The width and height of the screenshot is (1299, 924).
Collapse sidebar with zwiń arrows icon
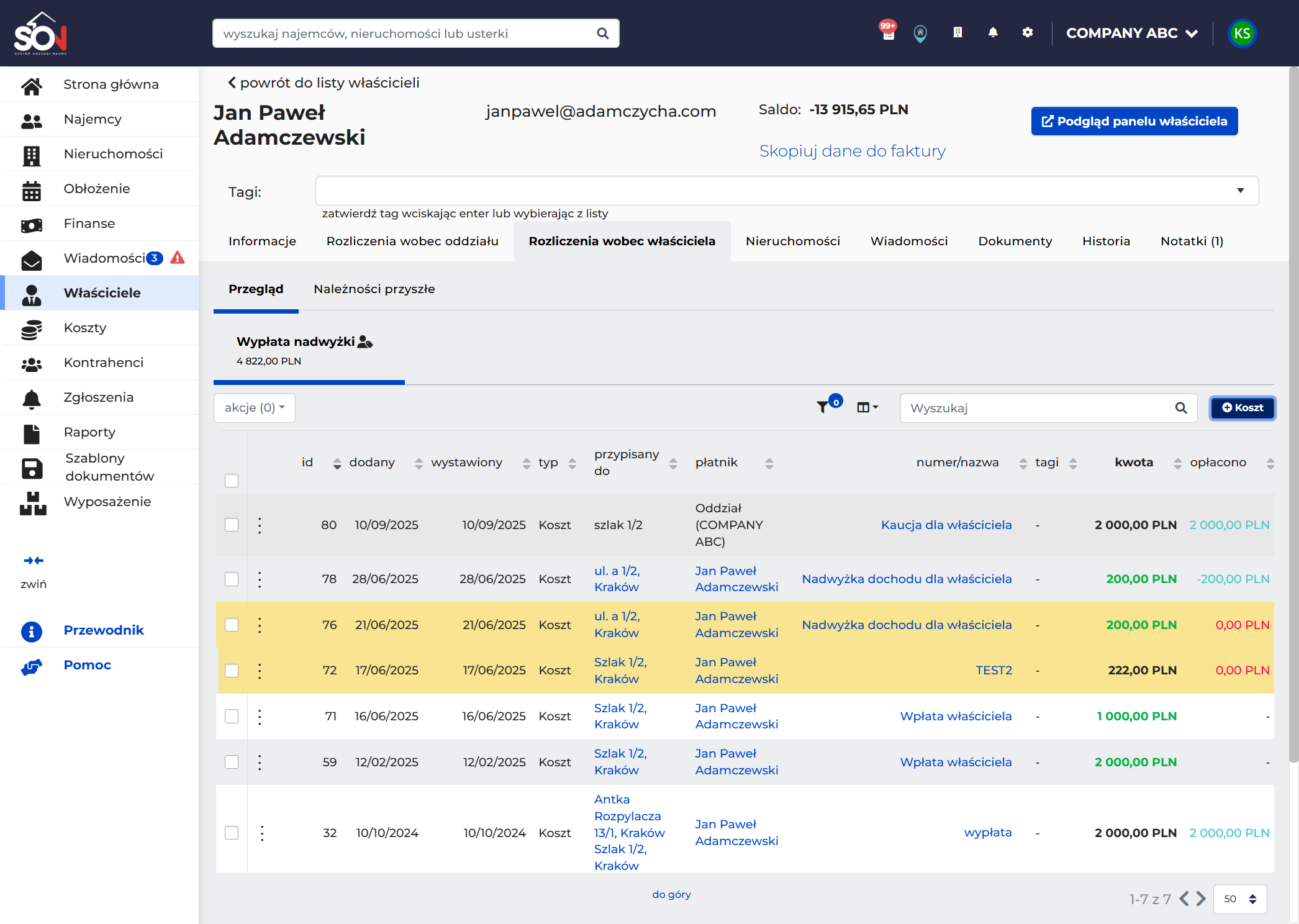(x=34, y=561)
